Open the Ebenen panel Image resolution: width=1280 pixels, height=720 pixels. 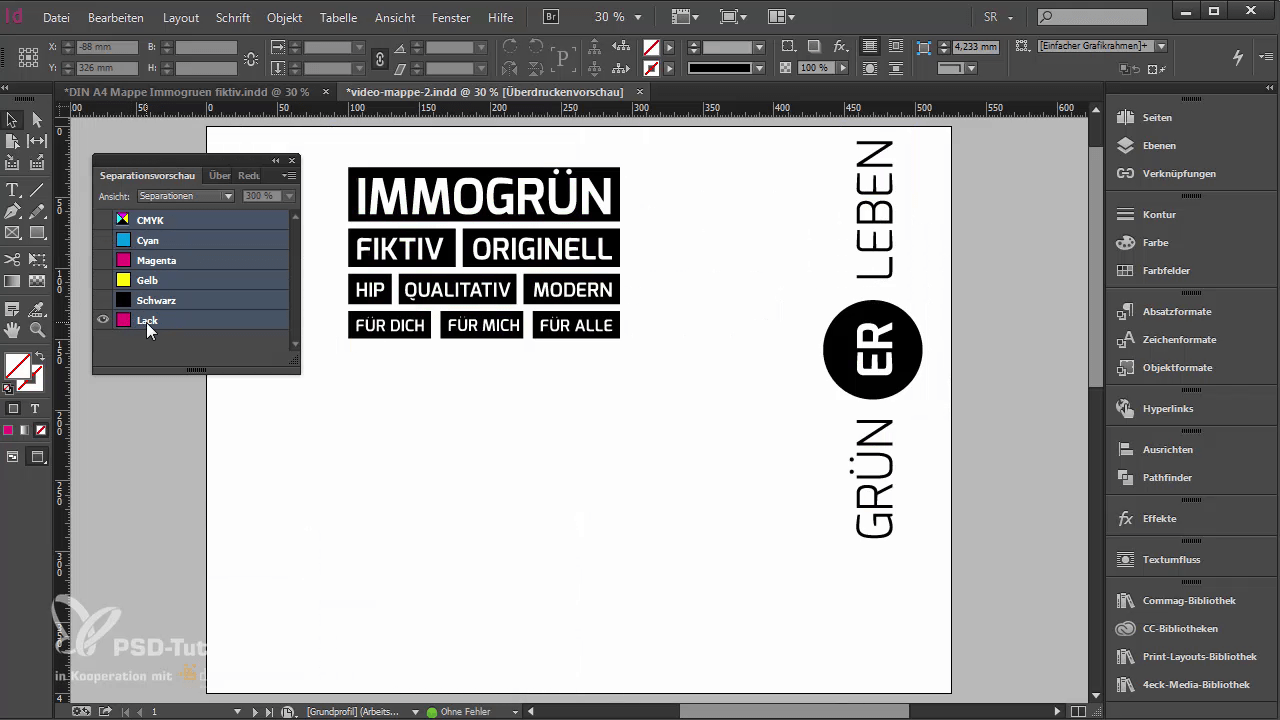click(1159, 146)
